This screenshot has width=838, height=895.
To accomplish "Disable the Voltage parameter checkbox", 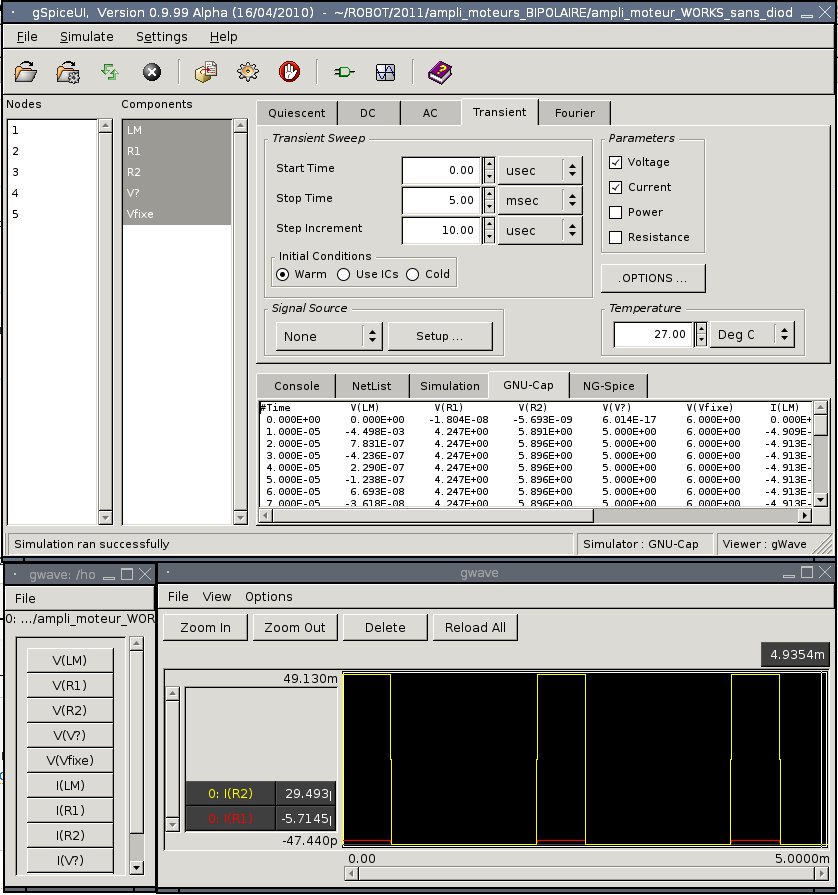I will (616, 162).
